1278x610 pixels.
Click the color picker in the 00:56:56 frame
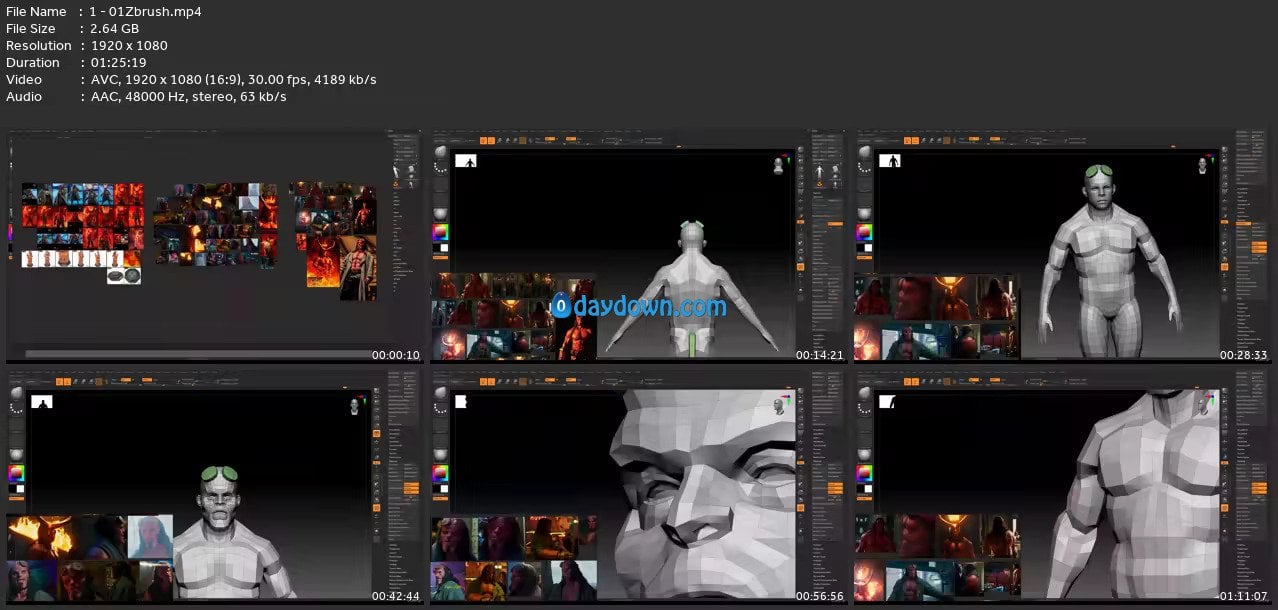click(440, 474)
